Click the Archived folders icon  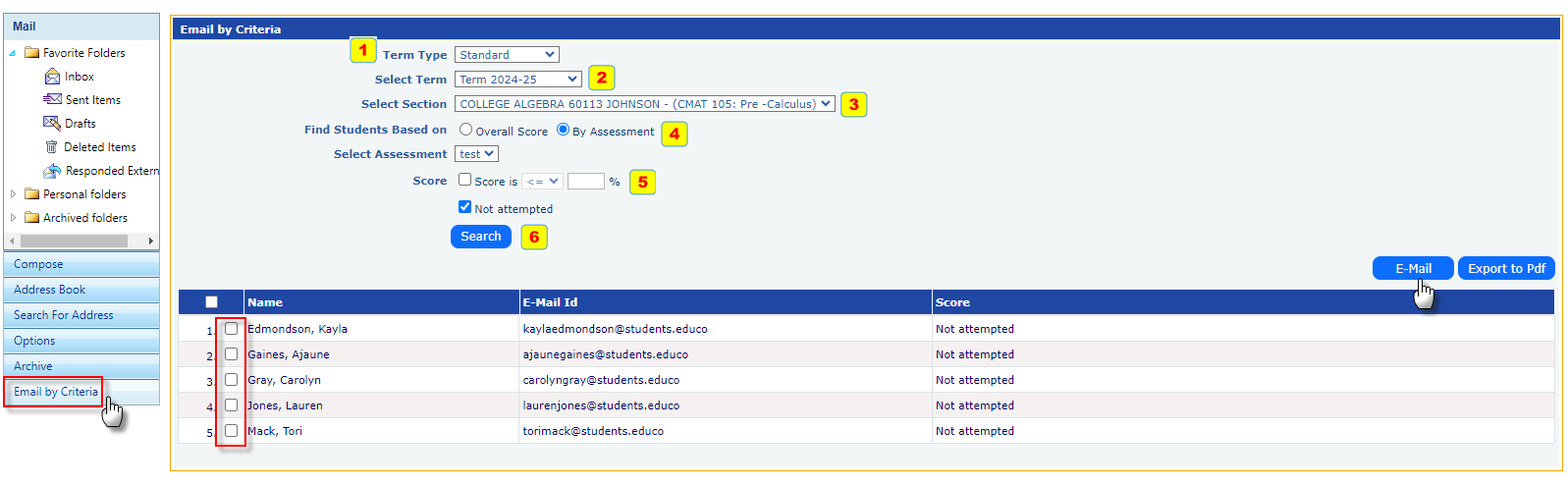coord(31,218)
